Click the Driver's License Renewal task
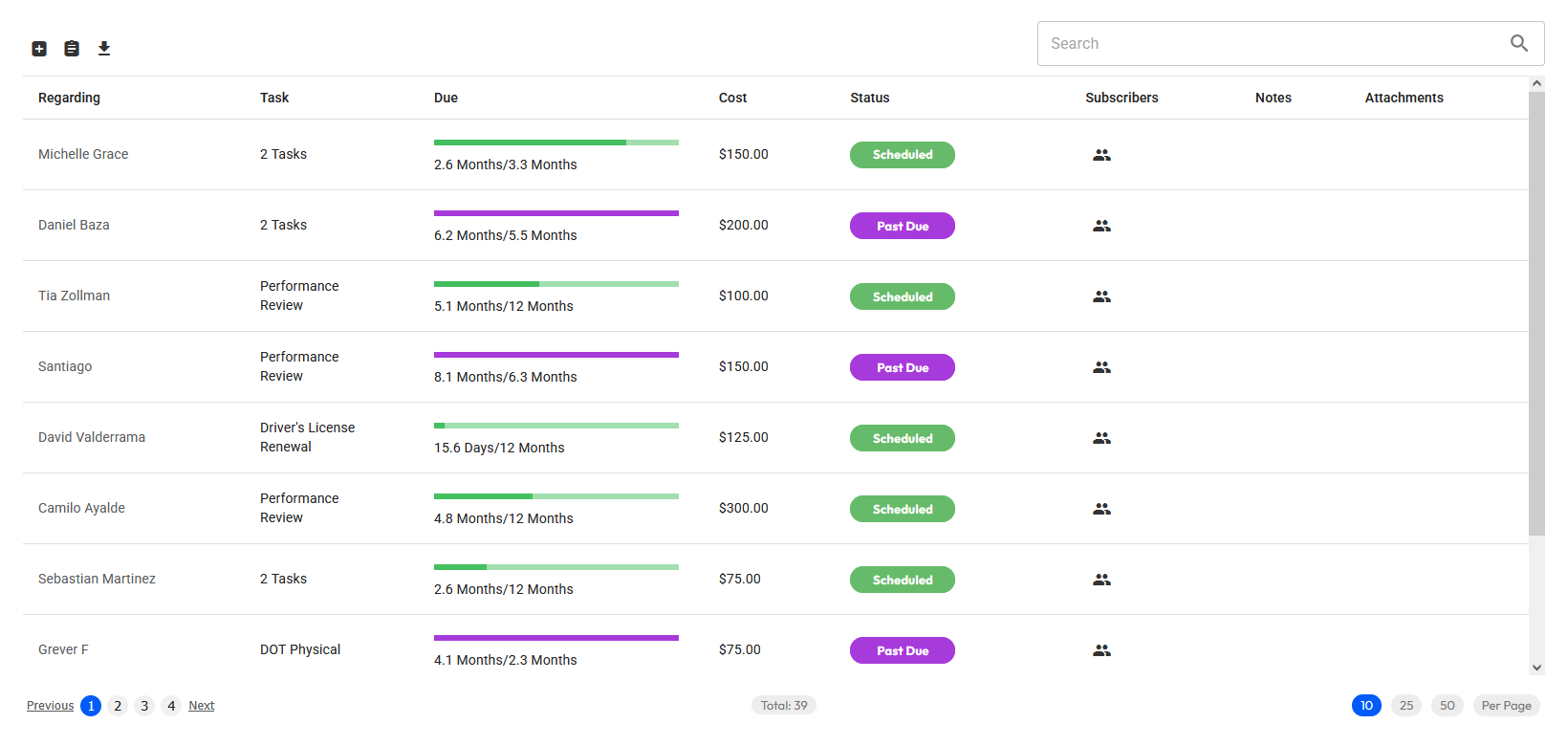This screenshot has width=1568, height=746. tap(307, 437)
